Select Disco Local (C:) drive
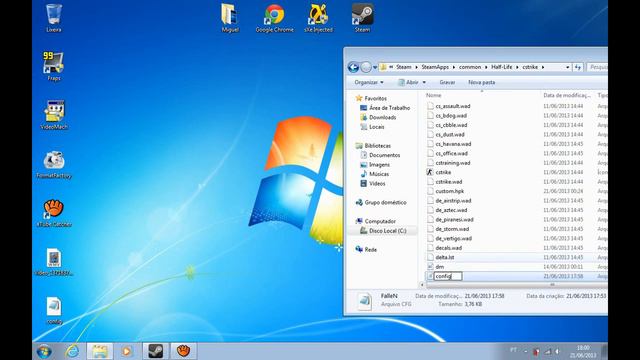The height and width of the screenshot is (360, 640). pos(387,231)
